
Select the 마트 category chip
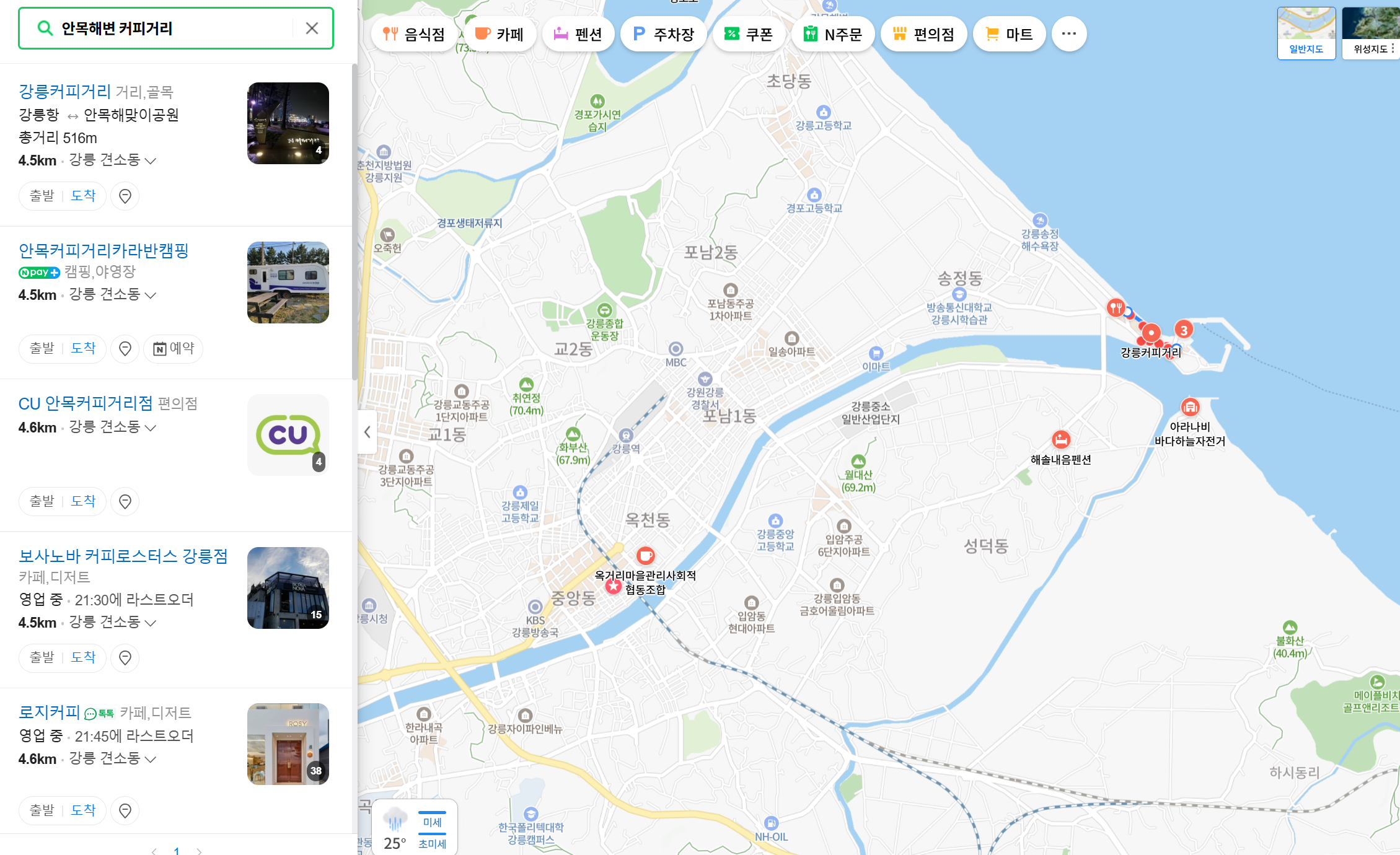coord(1009,34)
